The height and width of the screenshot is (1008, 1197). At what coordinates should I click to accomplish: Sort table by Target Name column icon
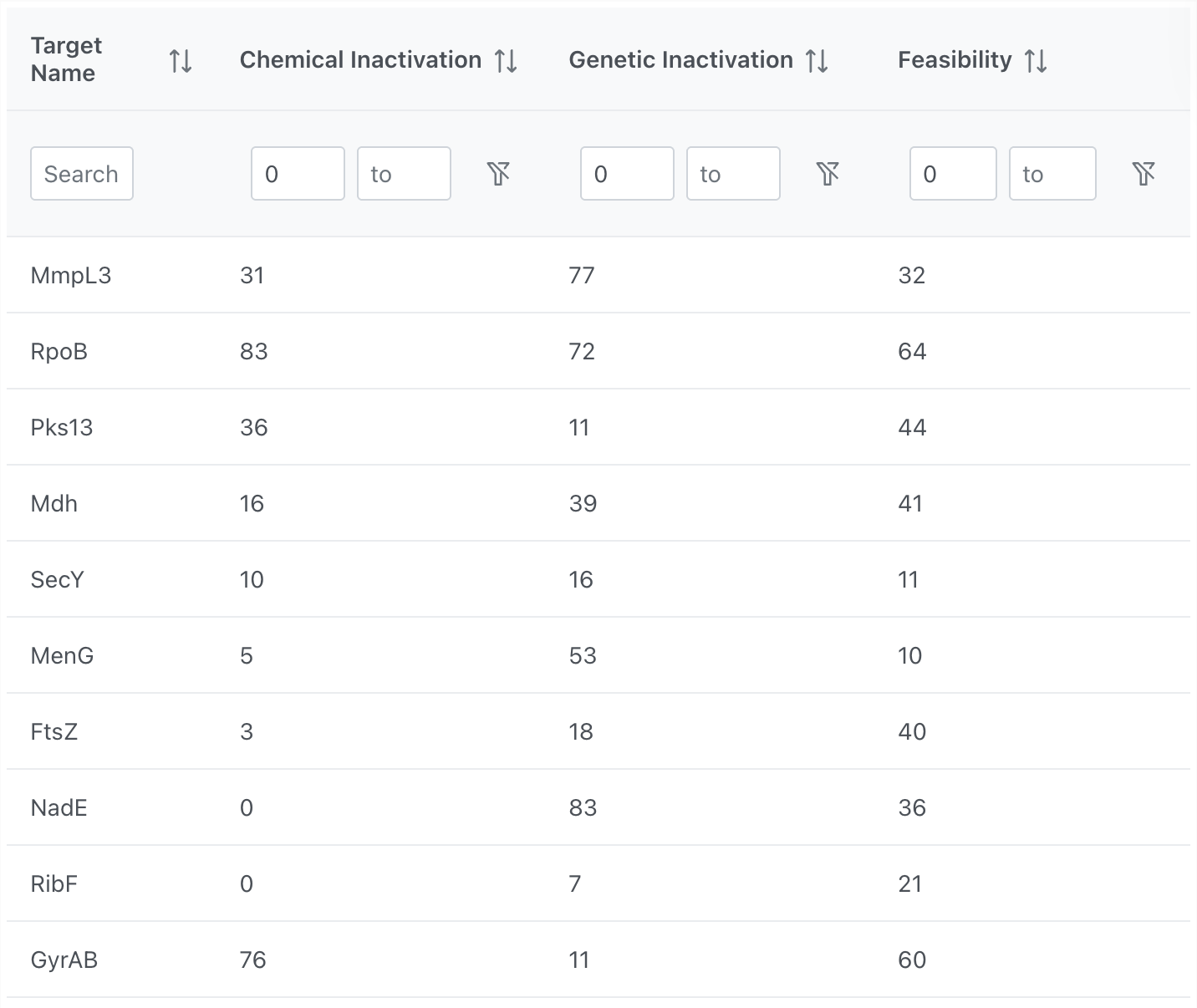point(181,60)
